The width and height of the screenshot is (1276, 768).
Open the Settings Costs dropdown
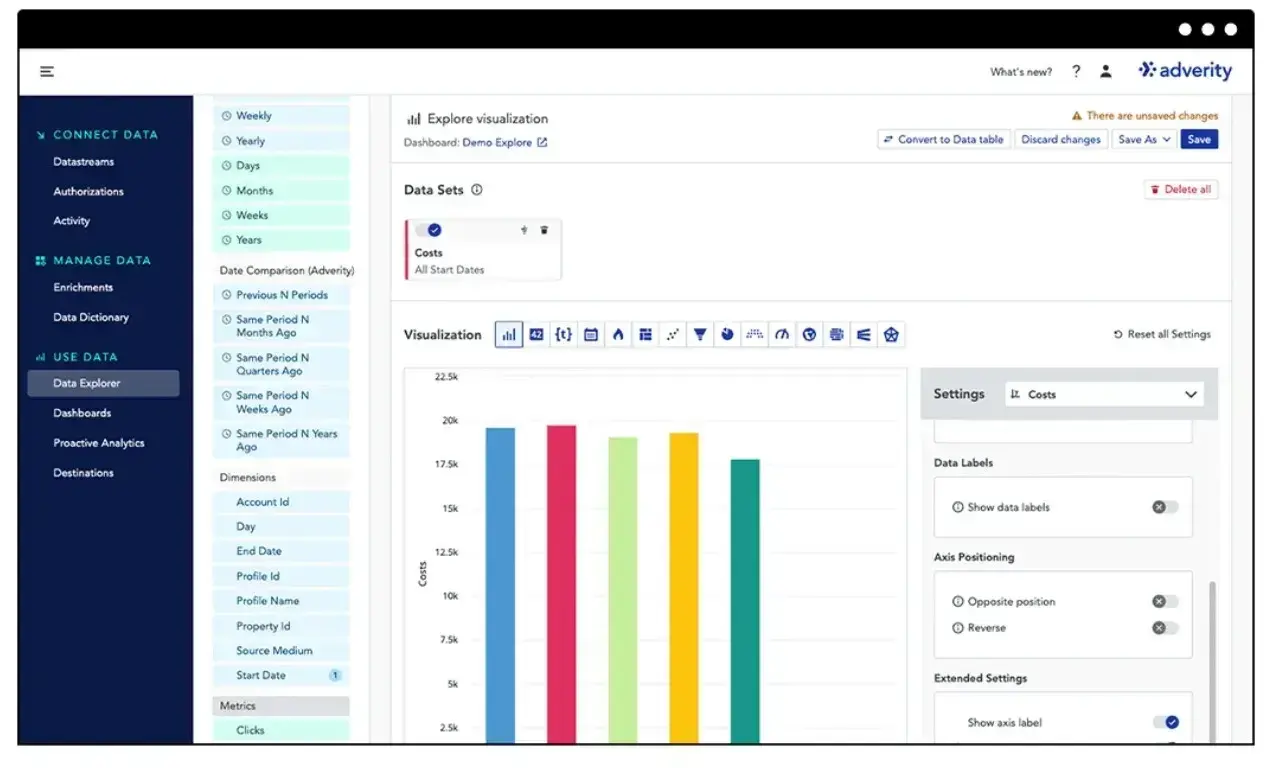(1104, 394)
